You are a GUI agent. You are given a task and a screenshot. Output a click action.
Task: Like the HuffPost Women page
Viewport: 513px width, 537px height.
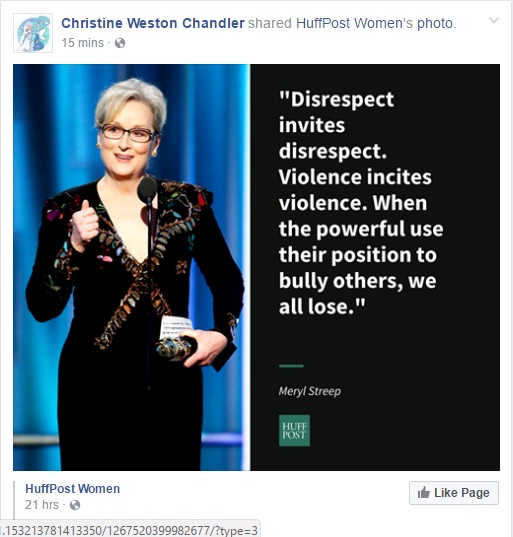454,493
